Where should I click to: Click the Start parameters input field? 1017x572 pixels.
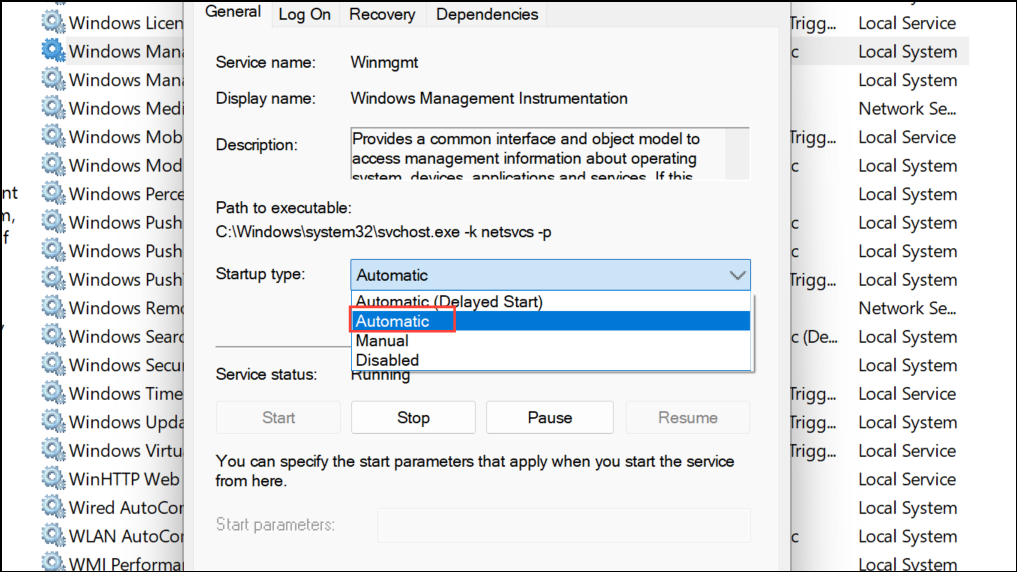(x=564, y=525)
